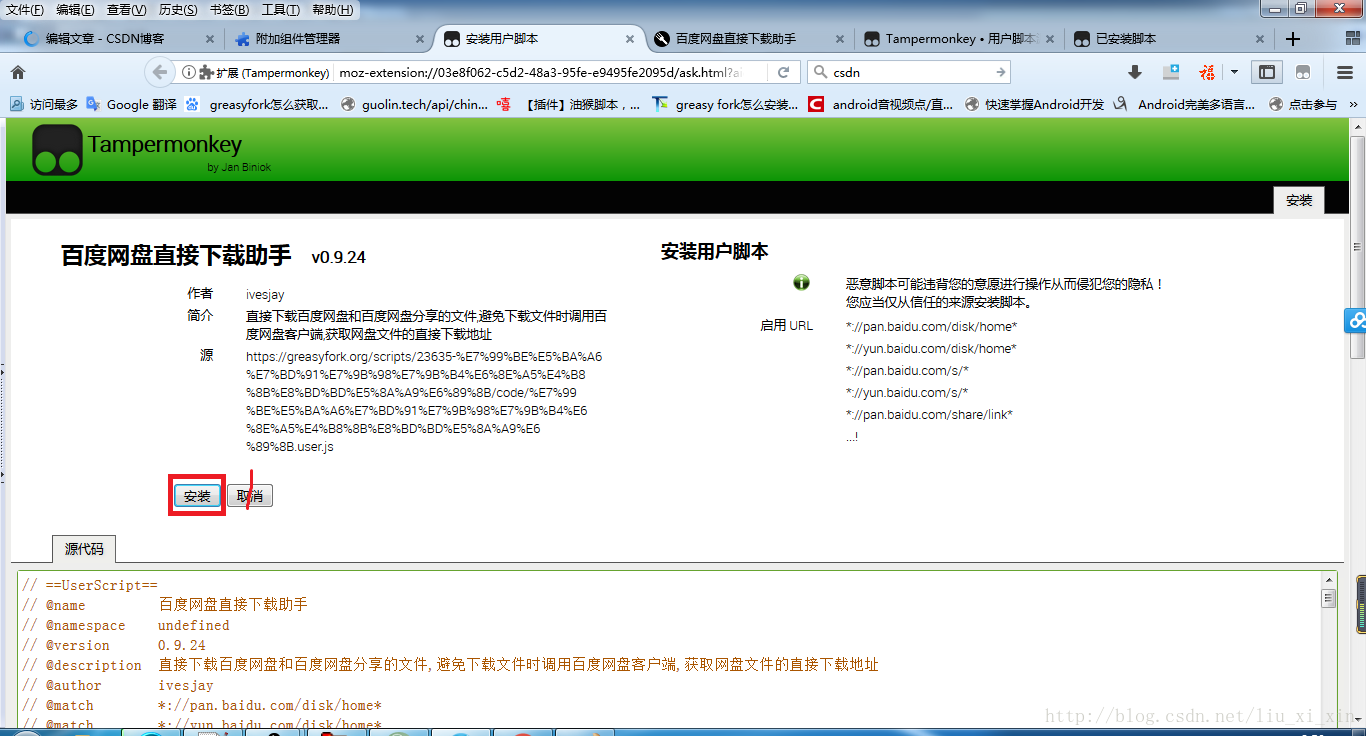Open the guolin.tech/api/chin... bookmark
Screen dimensions: 1366x736
click(x=415, y=104)
